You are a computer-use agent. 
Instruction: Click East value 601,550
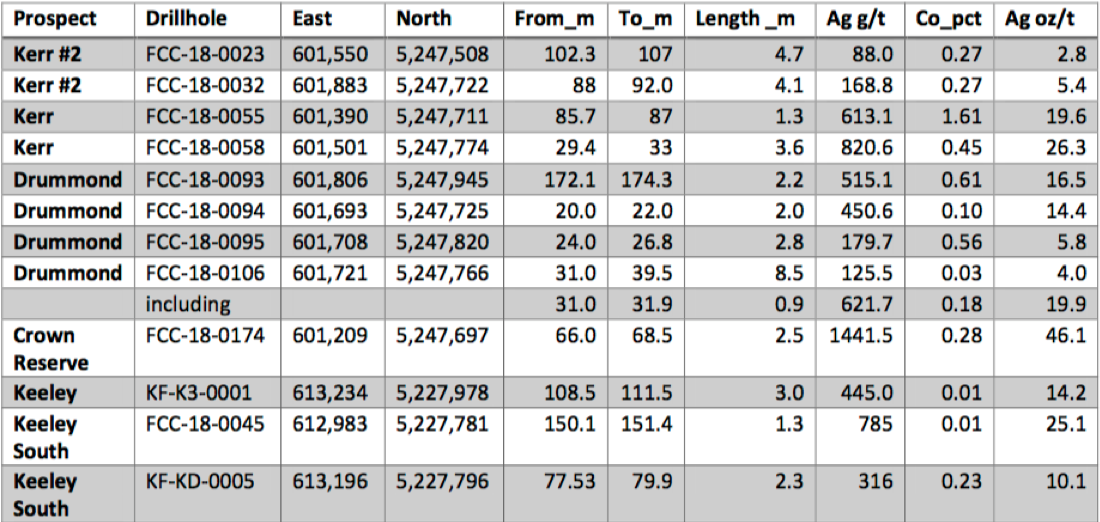329,54
